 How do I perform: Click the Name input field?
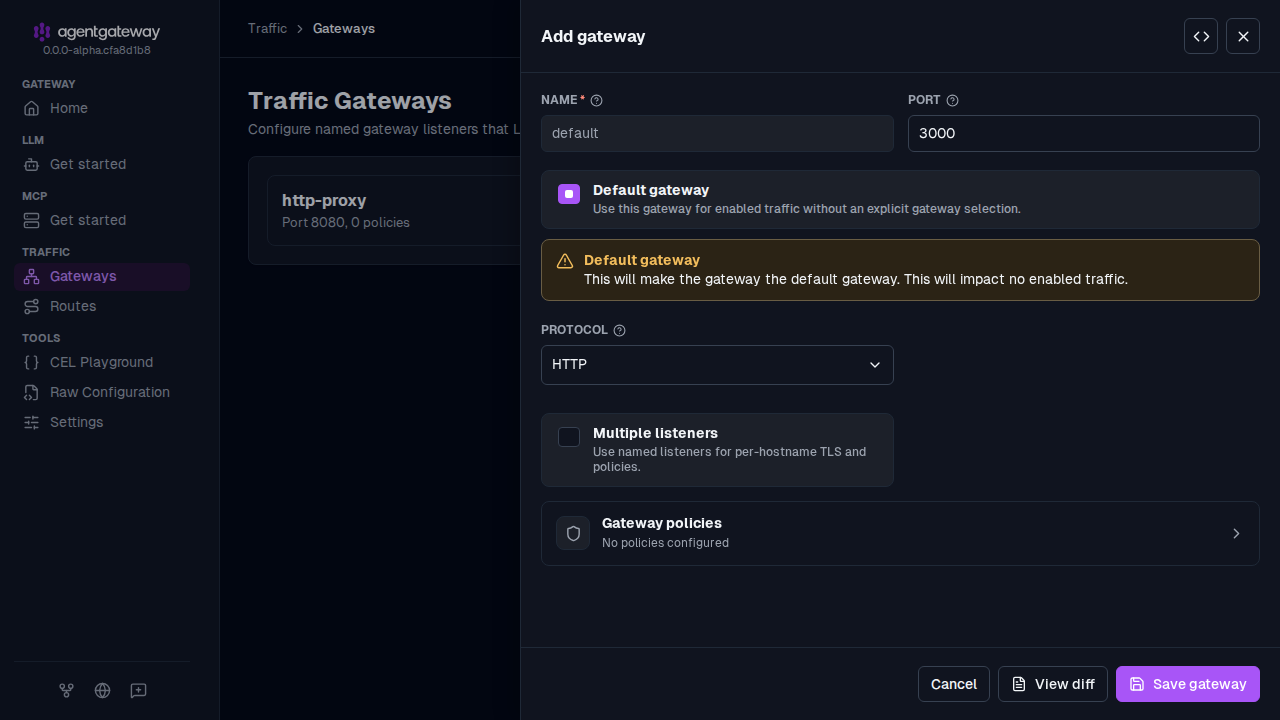[x=717, y=133]
